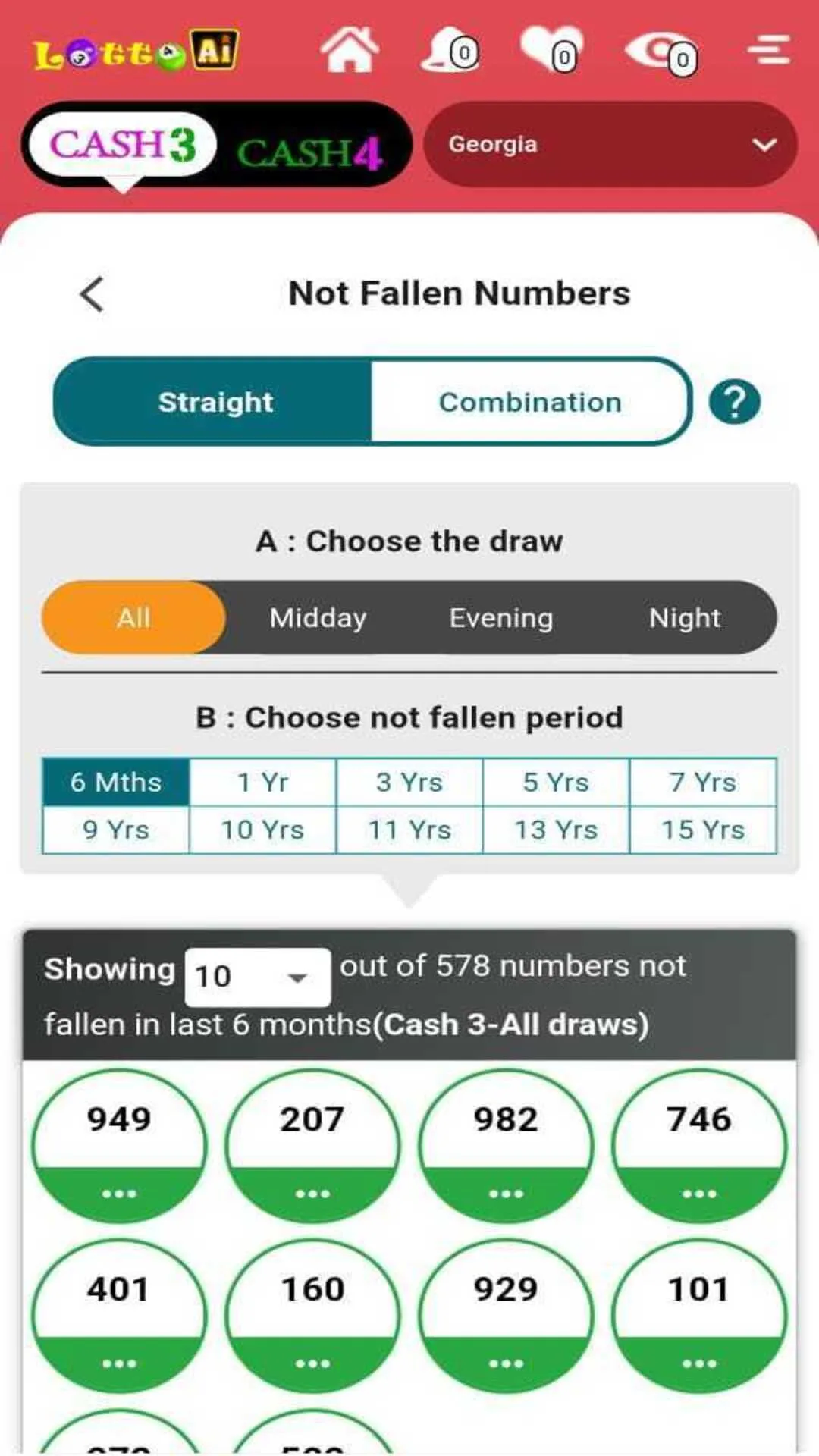Switch to the Cash 4 game
This screenshot has width=819, height=1456.
pos(309,152)
